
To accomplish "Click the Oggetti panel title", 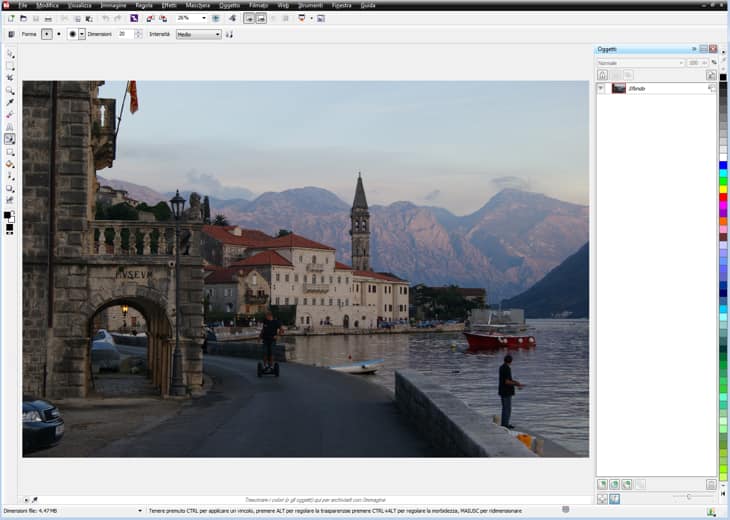I will (x=608, y=48).
